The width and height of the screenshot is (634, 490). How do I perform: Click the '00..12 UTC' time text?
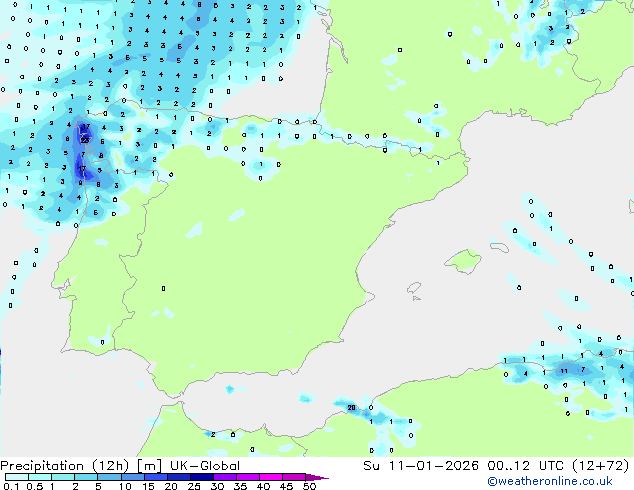point(525,466)
